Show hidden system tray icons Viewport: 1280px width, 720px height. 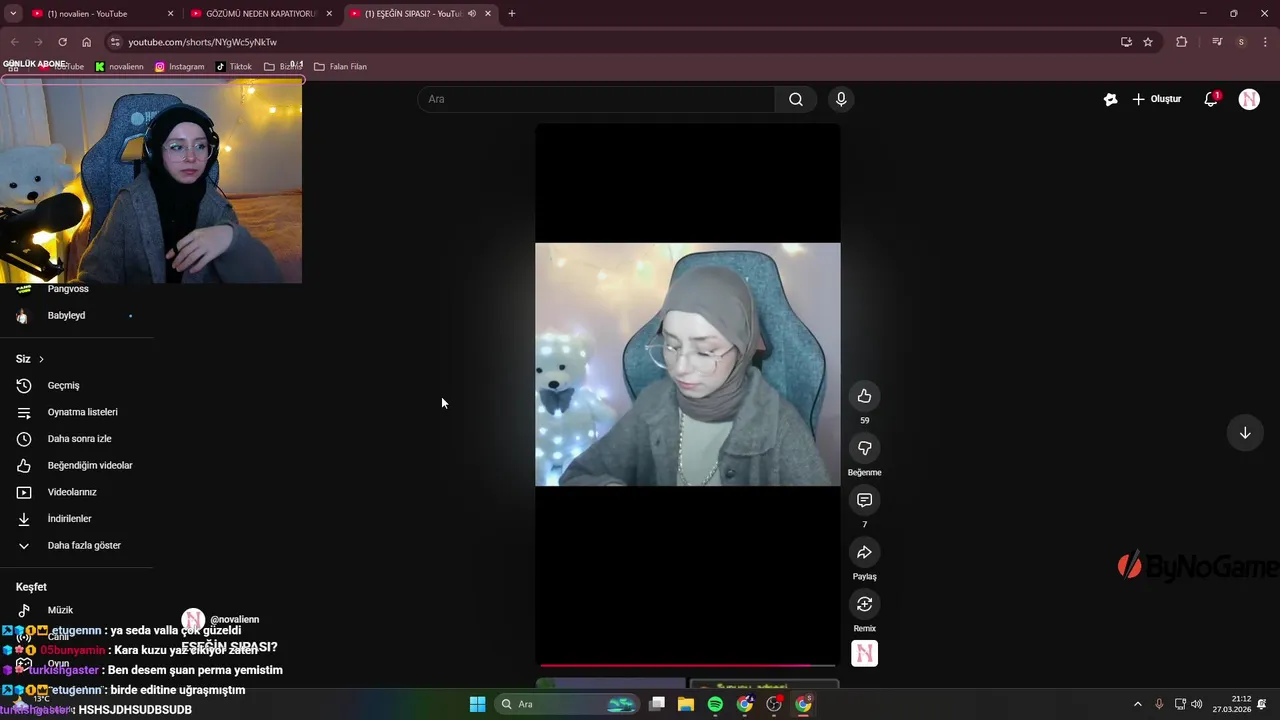1137,704
